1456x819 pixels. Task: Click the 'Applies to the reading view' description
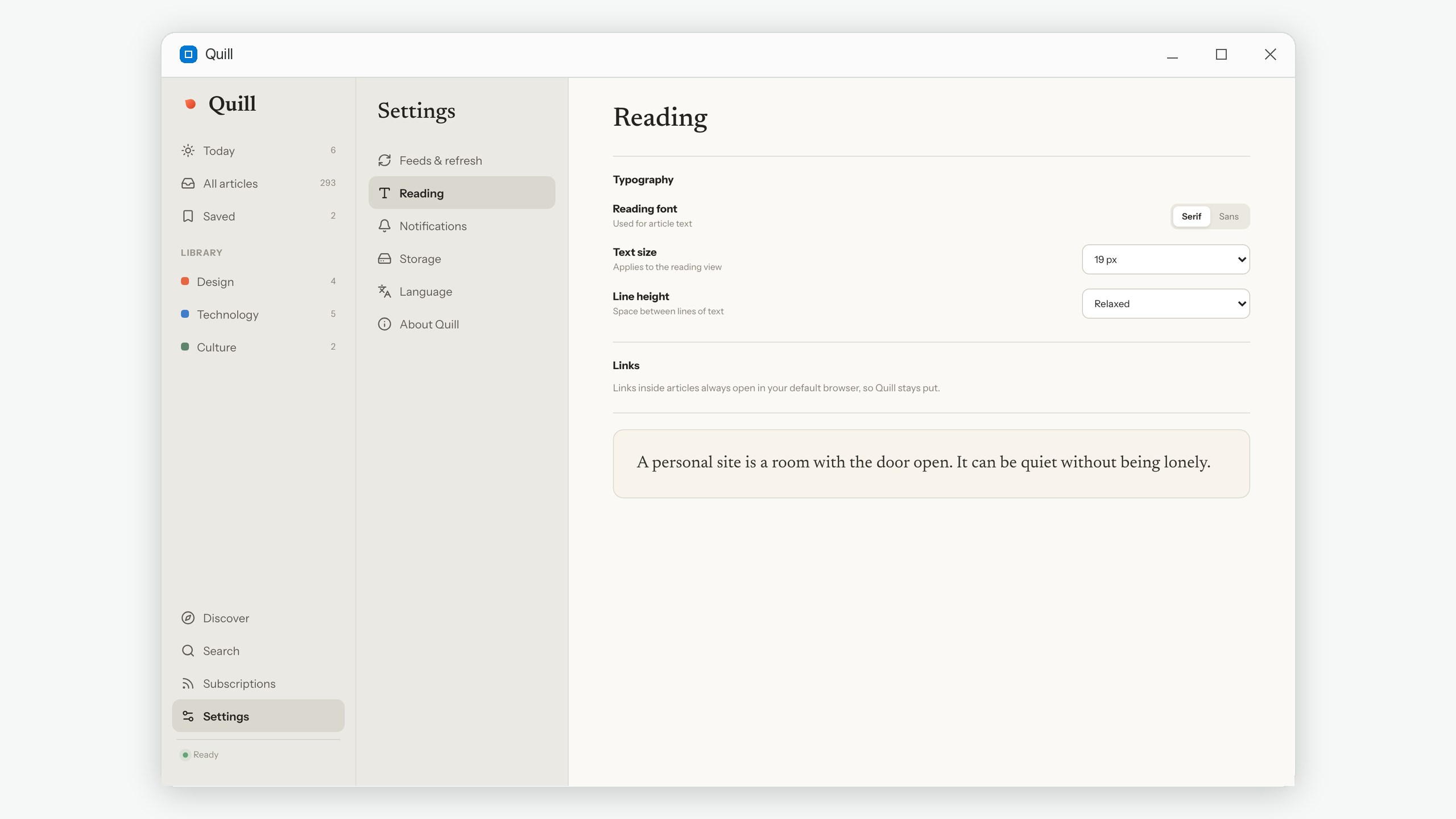[667, 267]
